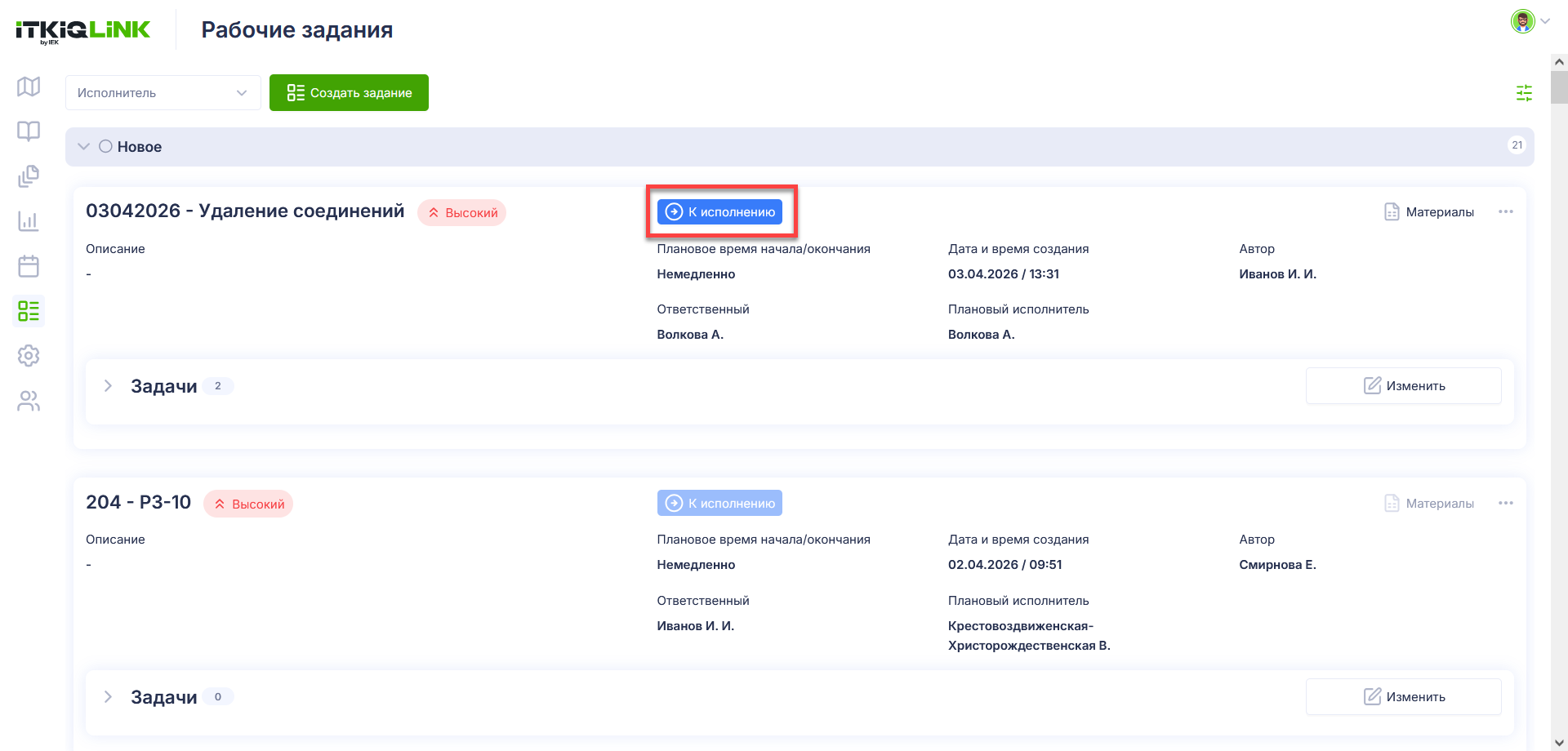Open the user avatar menu
The height and width of the screenshot is (751, 1568).
[x=1530, y=21]
